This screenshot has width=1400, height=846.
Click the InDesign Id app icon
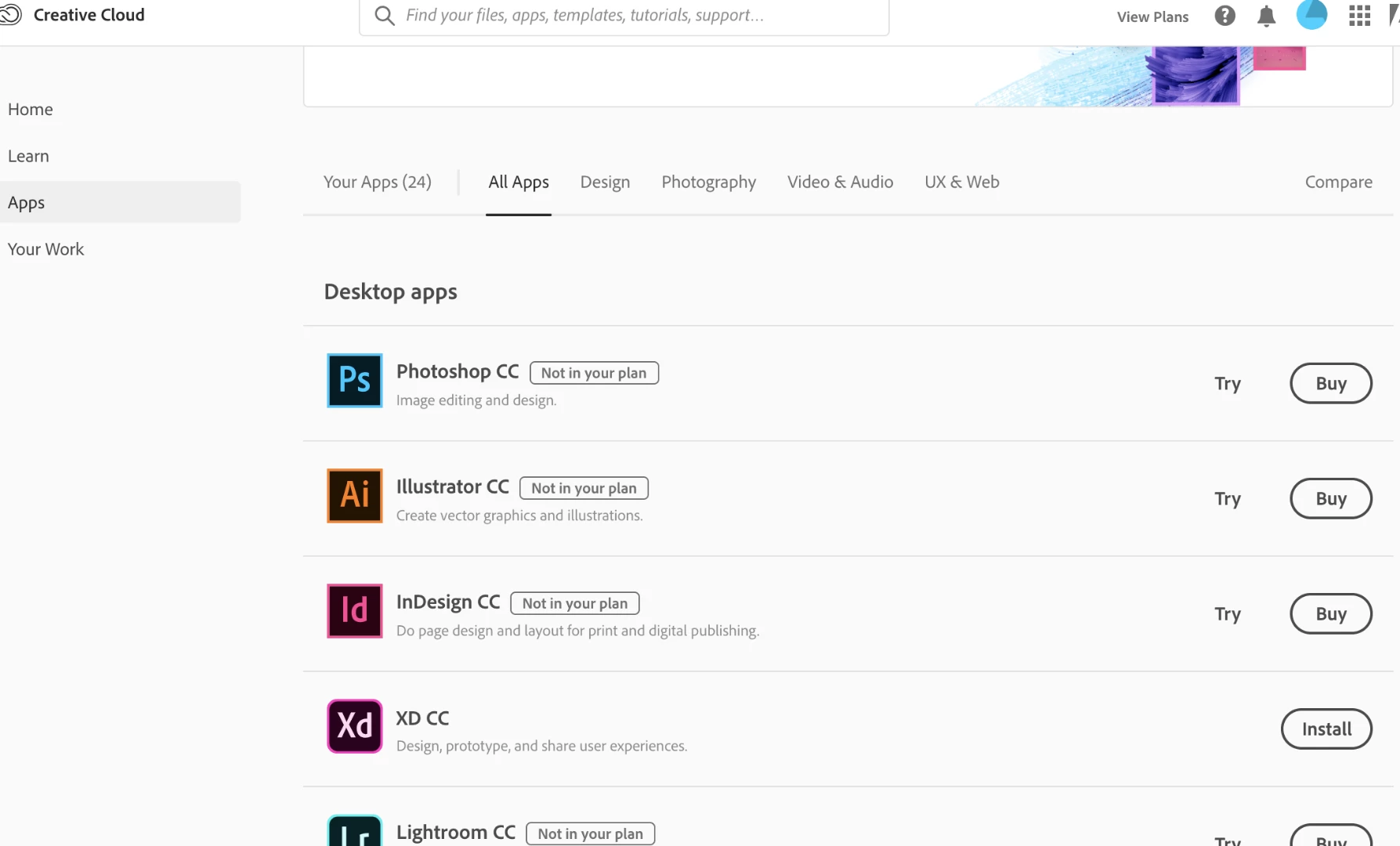[355, 610]
